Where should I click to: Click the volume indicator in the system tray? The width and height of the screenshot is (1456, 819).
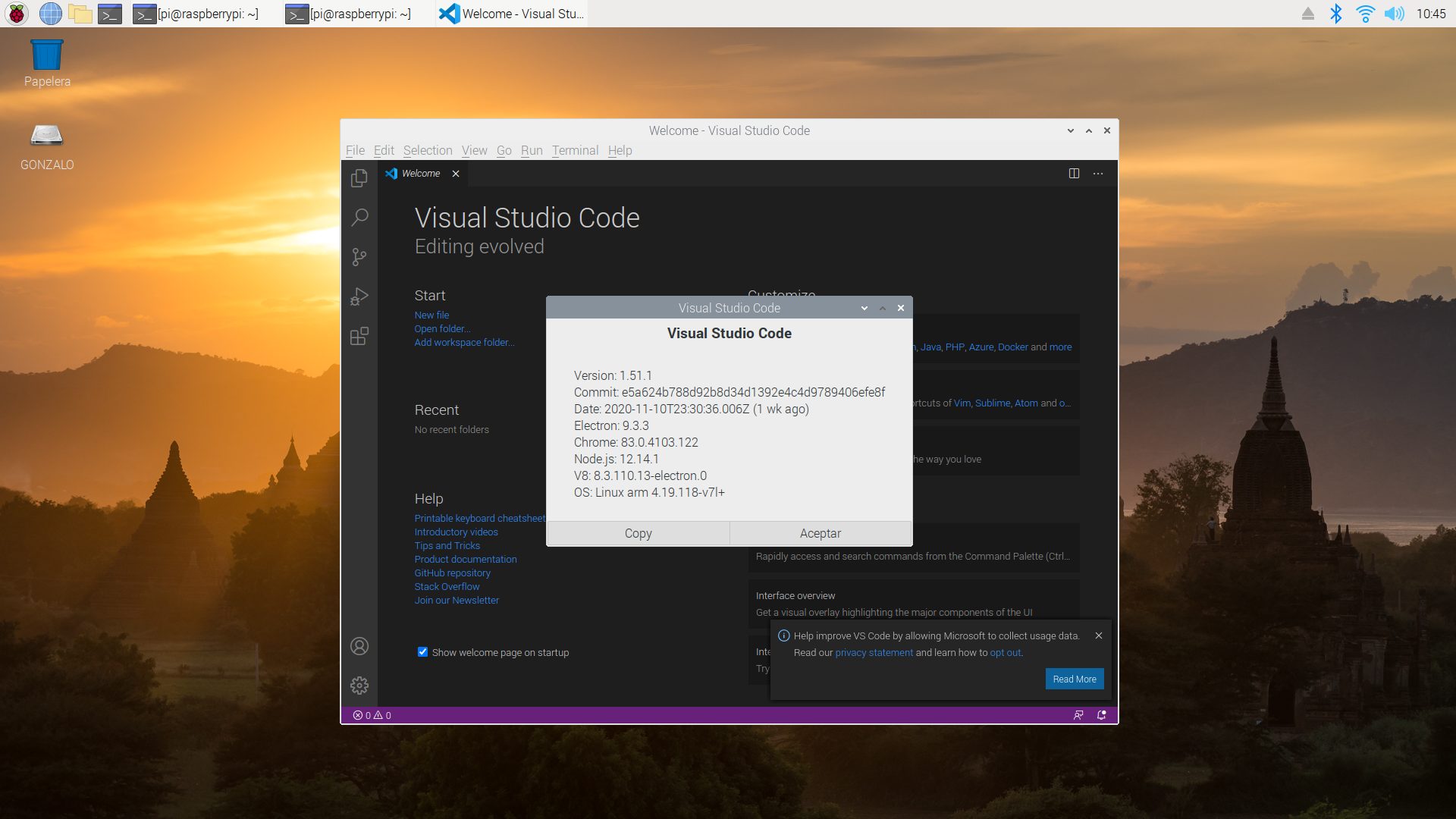point(1395,14)
